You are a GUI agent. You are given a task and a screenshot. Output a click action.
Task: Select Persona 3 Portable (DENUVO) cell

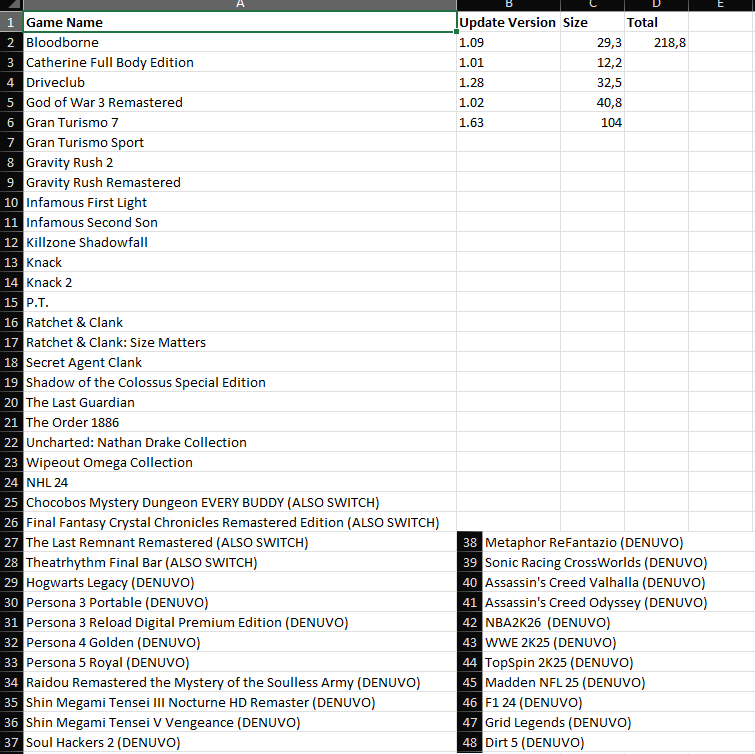(x=240, y=602)
